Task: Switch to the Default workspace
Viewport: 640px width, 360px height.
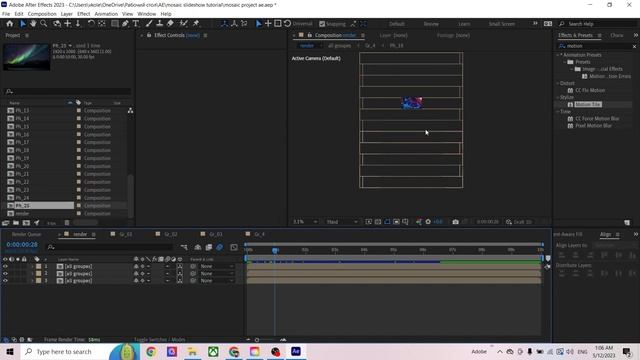Action: click(x=397, y=24)
